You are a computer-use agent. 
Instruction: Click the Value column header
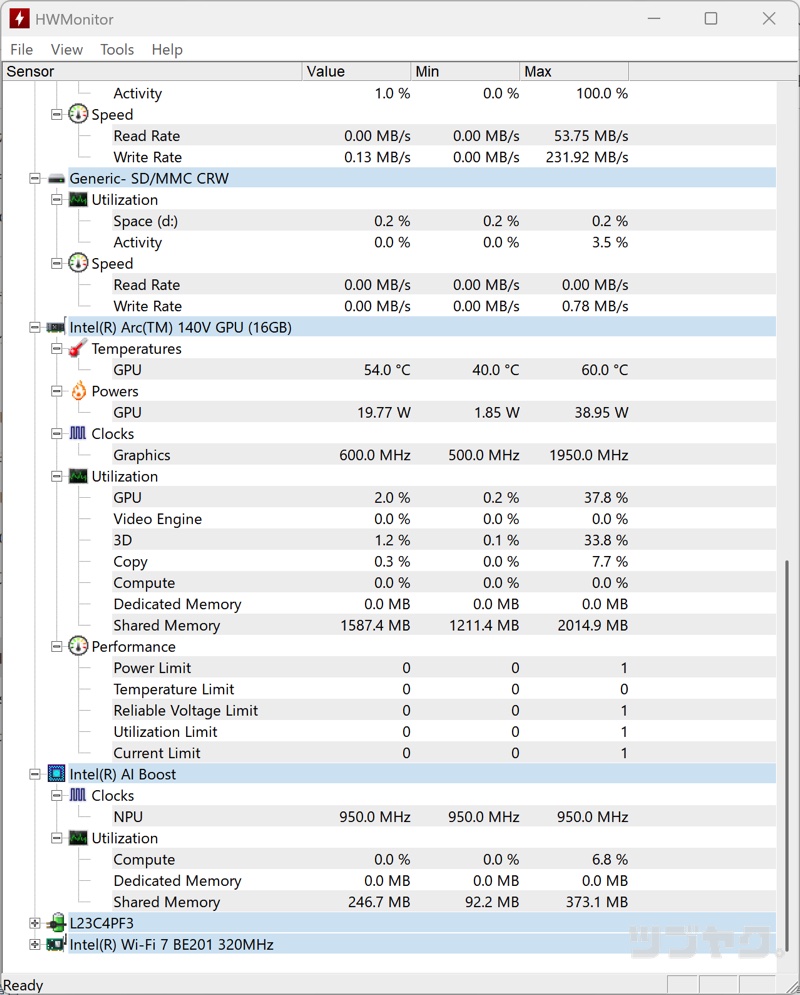(356, 71)
